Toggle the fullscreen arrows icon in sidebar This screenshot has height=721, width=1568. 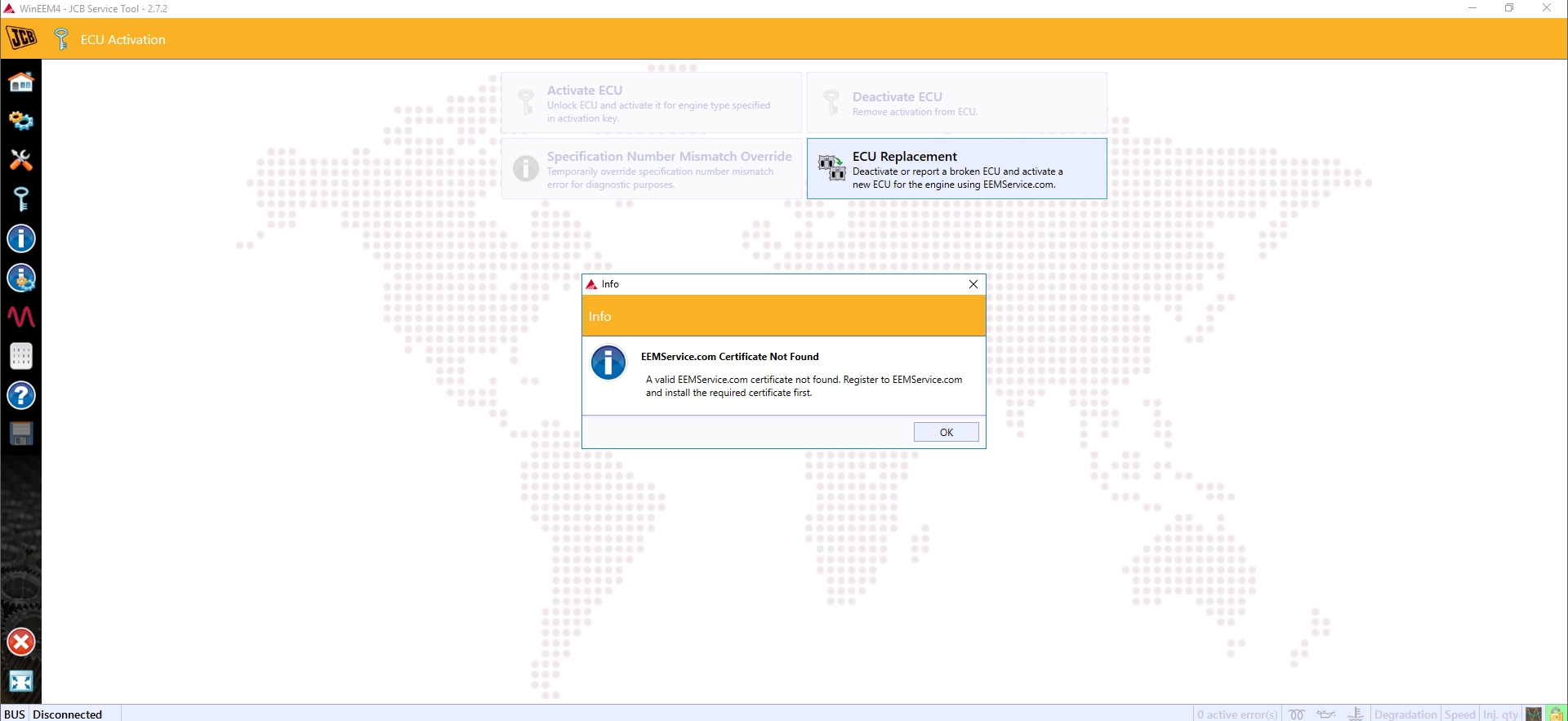coord(21,681)
